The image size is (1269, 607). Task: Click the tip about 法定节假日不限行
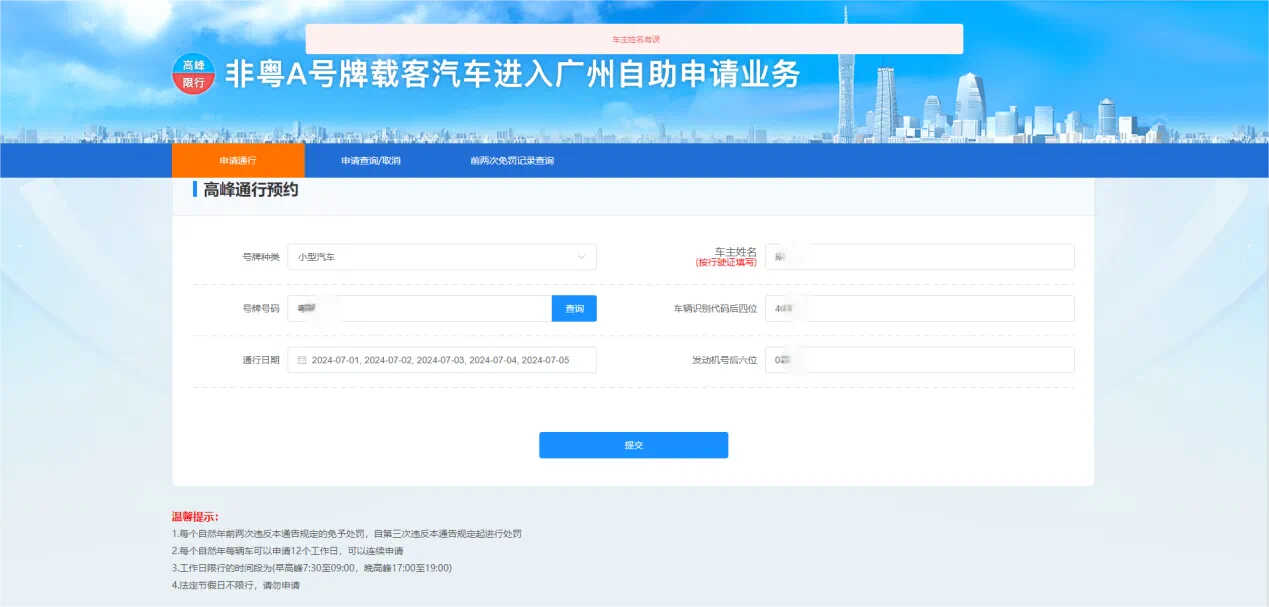[x=236, y=585]
